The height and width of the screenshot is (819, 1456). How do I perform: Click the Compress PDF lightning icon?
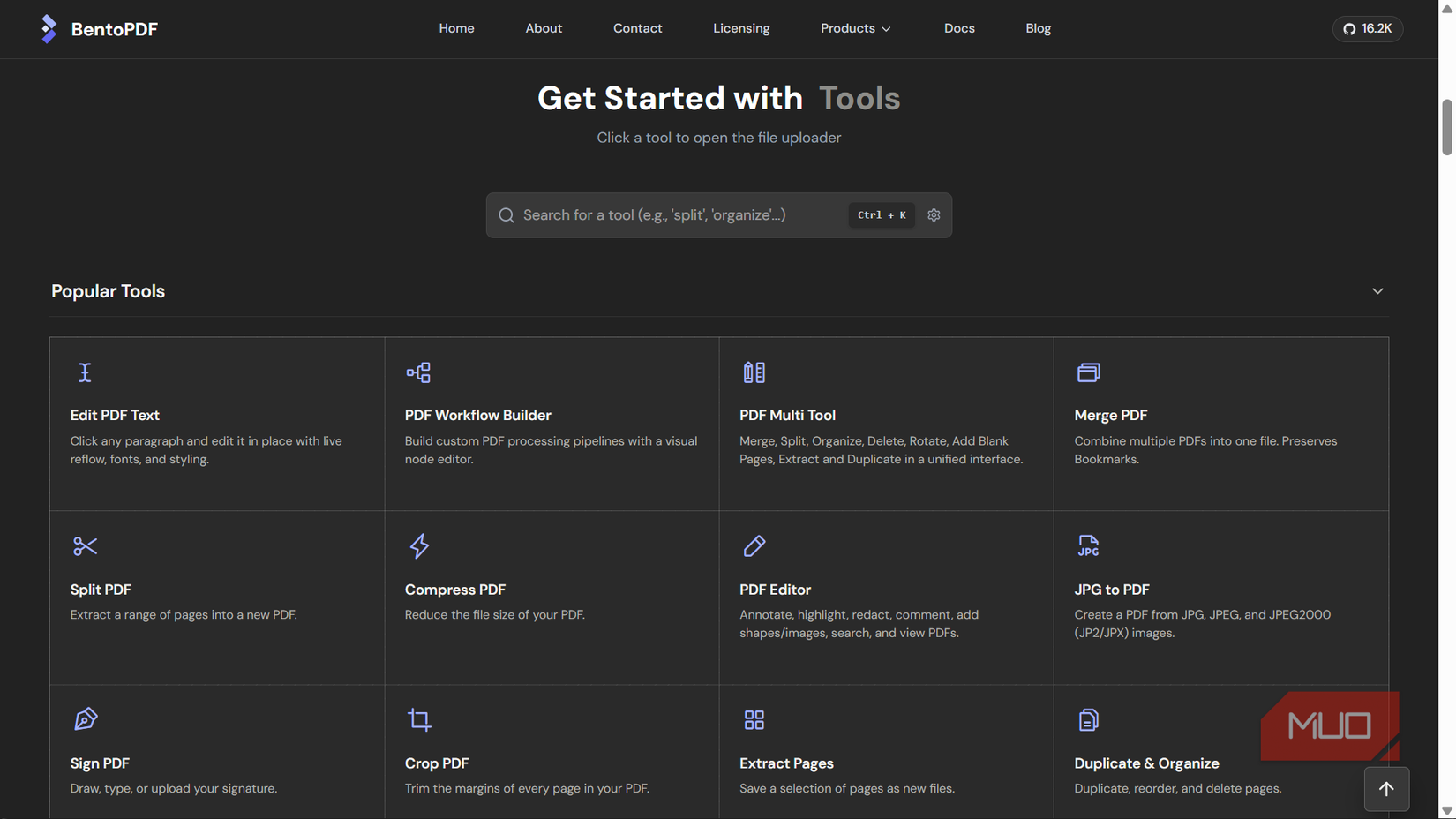[419, 546]
